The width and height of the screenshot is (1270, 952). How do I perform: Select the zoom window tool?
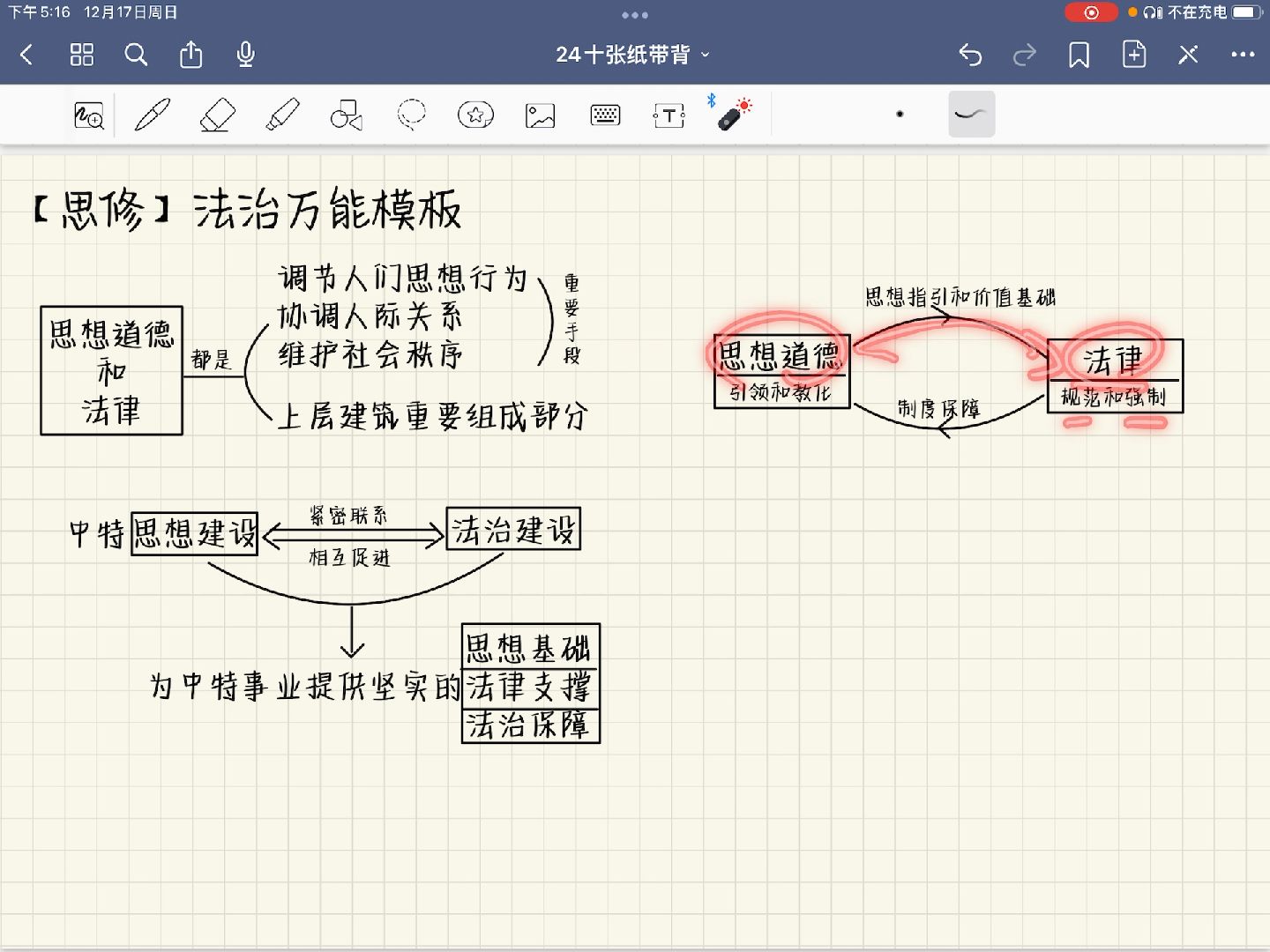tap(89, 115)
